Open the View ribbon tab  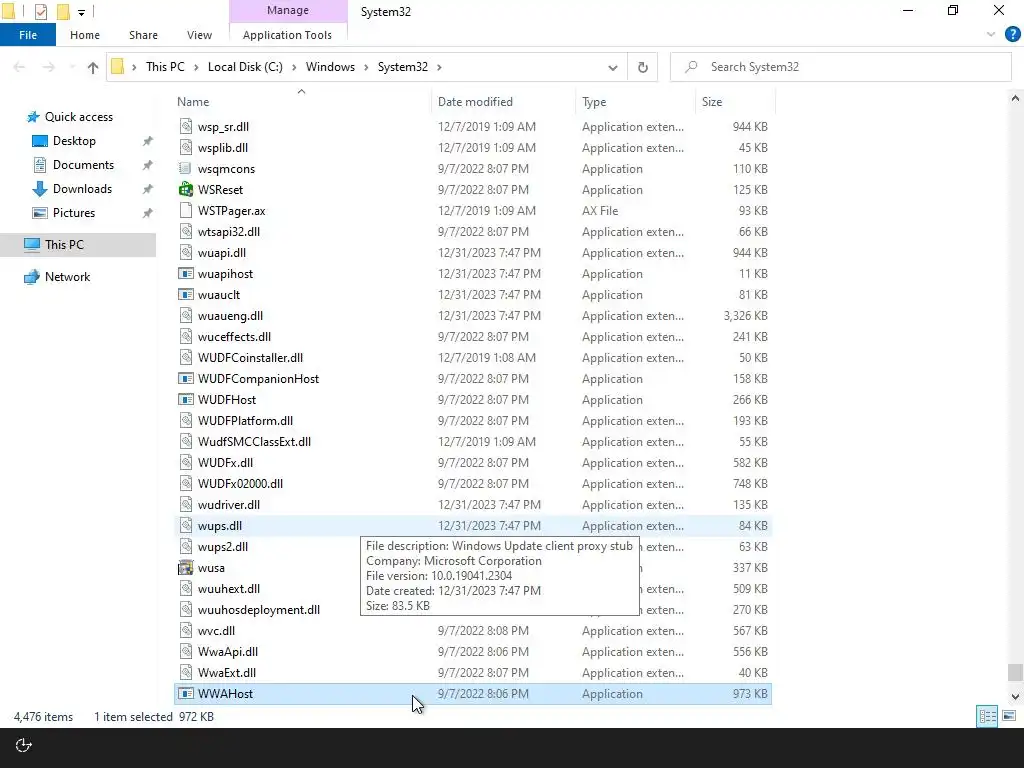199,35
